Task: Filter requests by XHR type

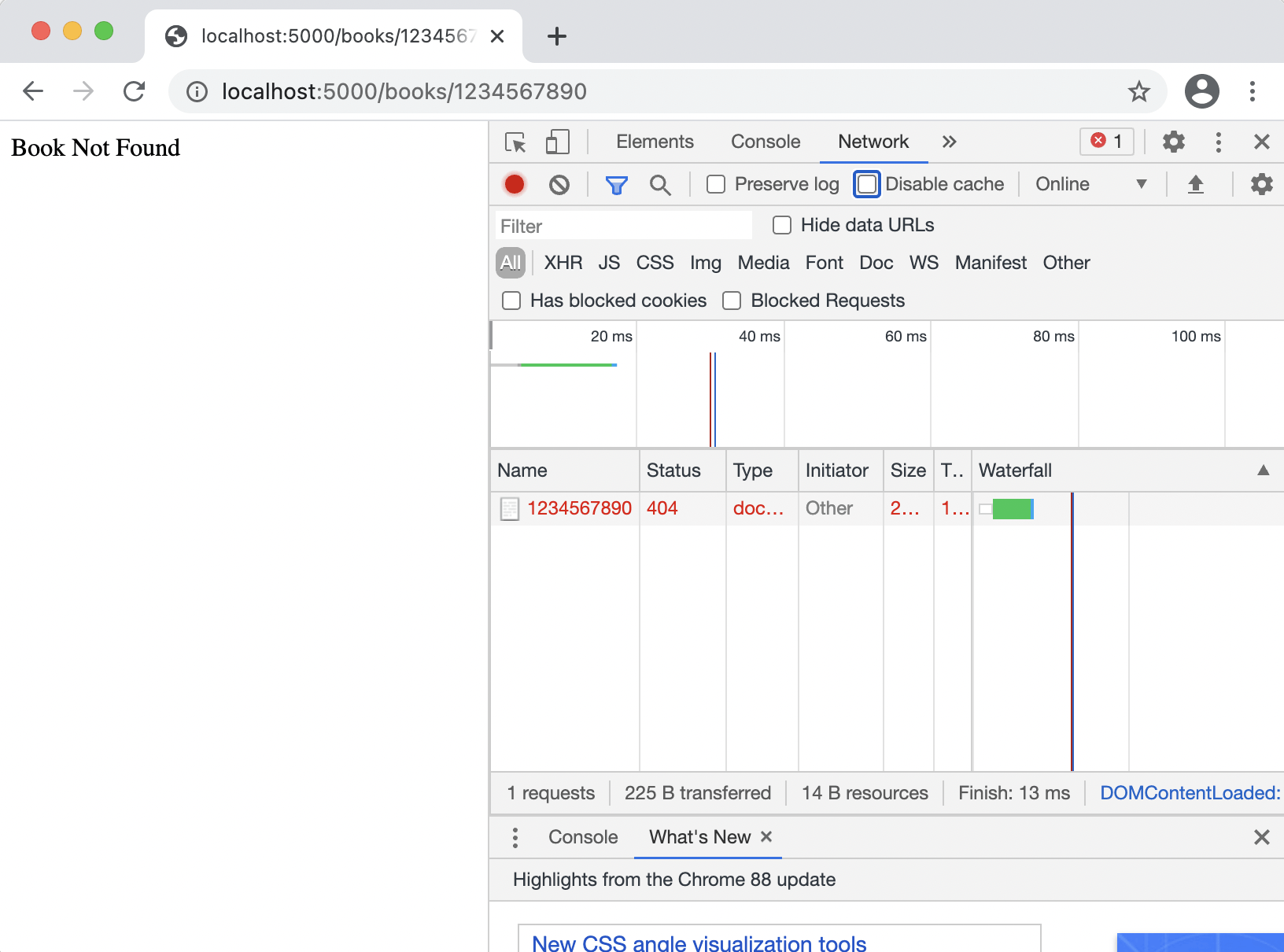Action: (x=563, y=263)
